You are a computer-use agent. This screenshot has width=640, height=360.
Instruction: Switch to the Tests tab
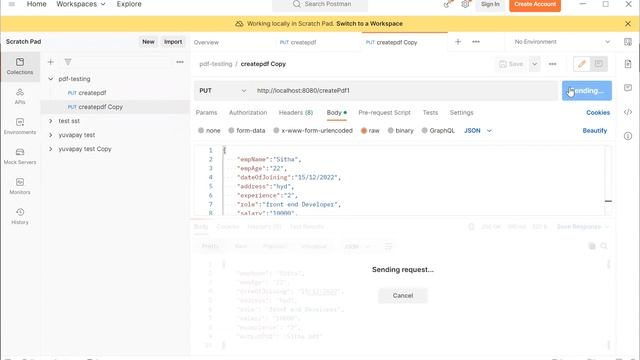[x=430, y=113]
